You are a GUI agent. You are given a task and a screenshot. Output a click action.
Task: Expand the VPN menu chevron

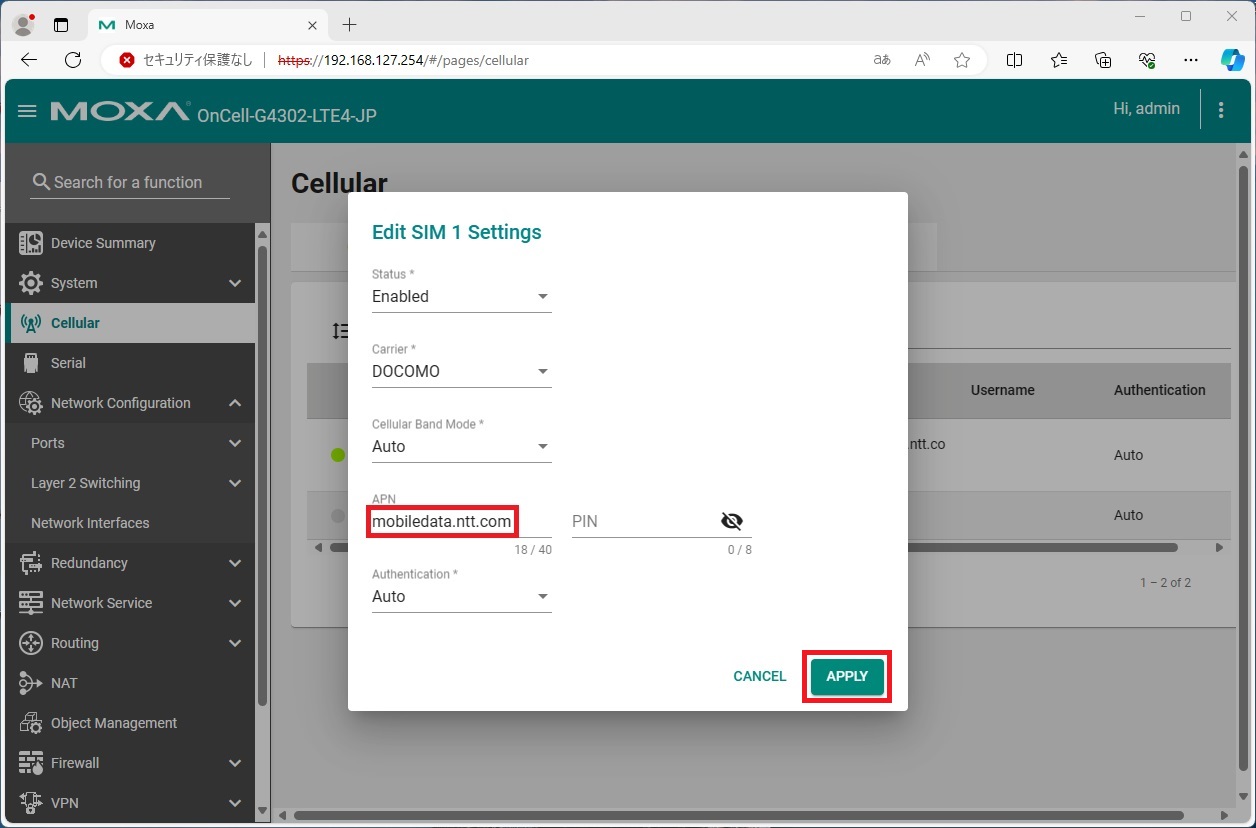tap(235, 803)
